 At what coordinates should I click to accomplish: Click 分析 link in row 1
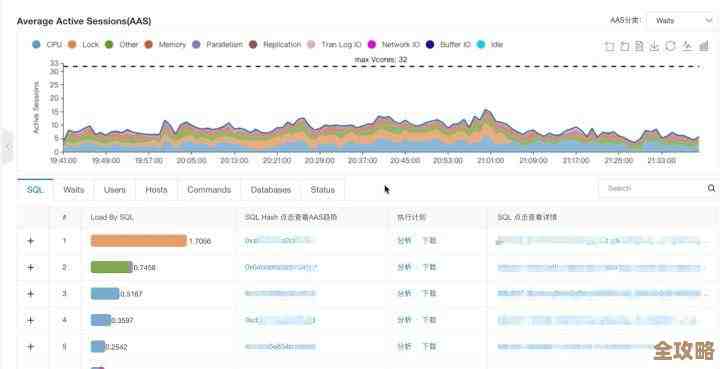point(405,240)
